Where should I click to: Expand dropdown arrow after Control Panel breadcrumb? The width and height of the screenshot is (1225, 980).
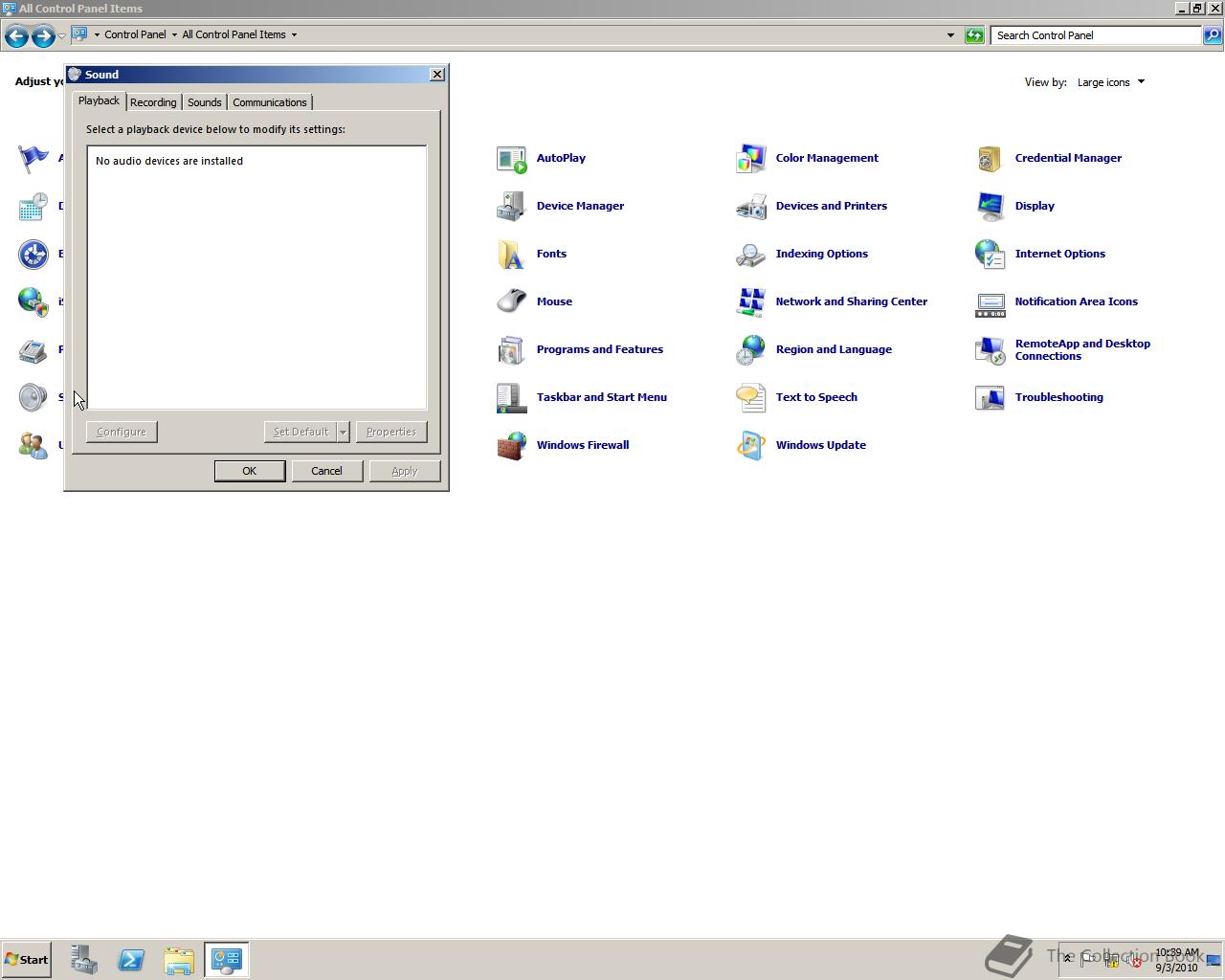click(174, 34)
